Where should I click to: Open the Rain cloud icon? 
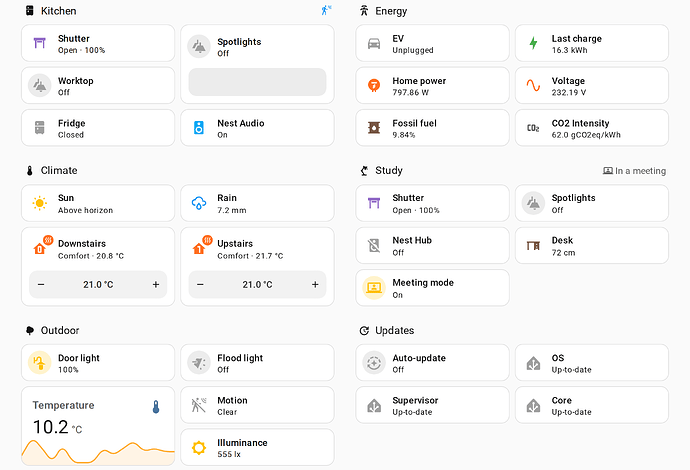(199, 203)
